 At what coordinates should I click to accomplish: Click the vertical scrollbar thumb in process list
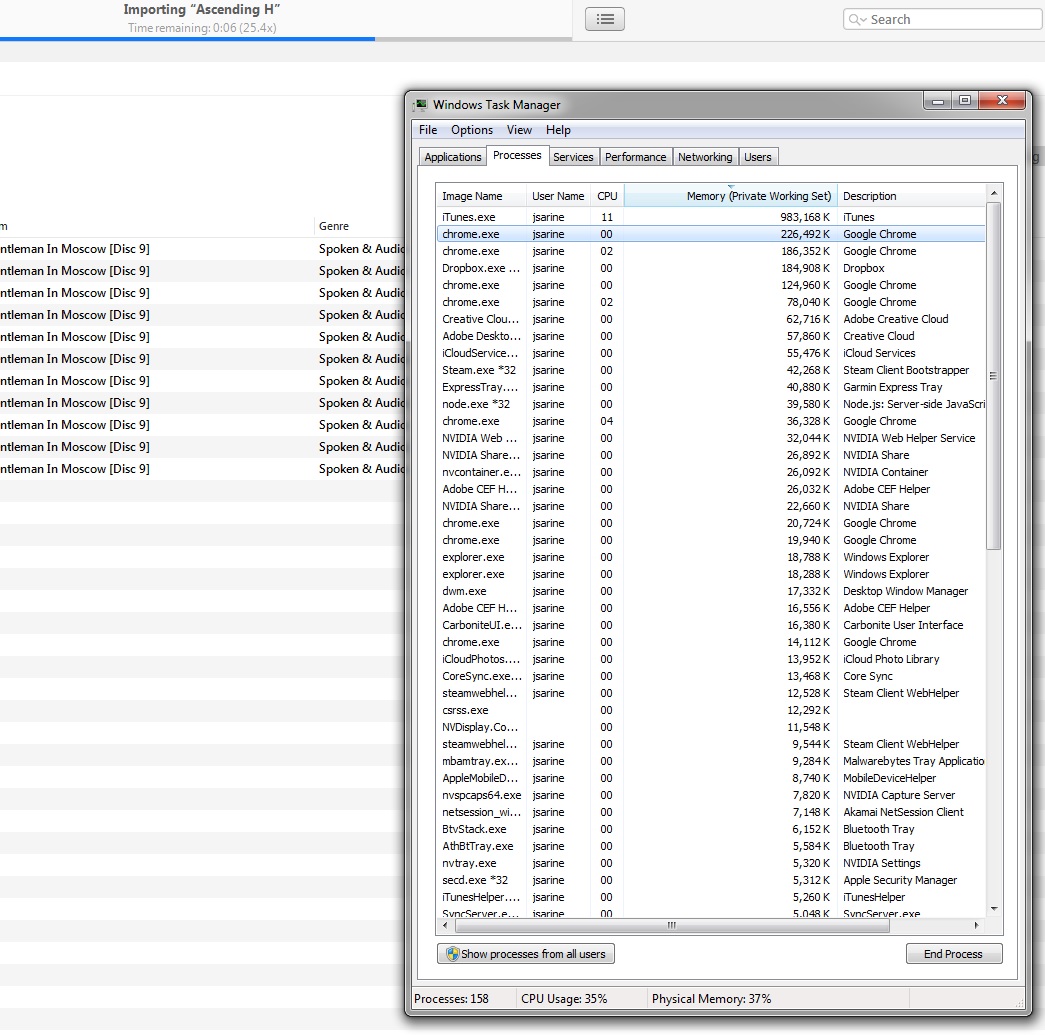(994, 376)
